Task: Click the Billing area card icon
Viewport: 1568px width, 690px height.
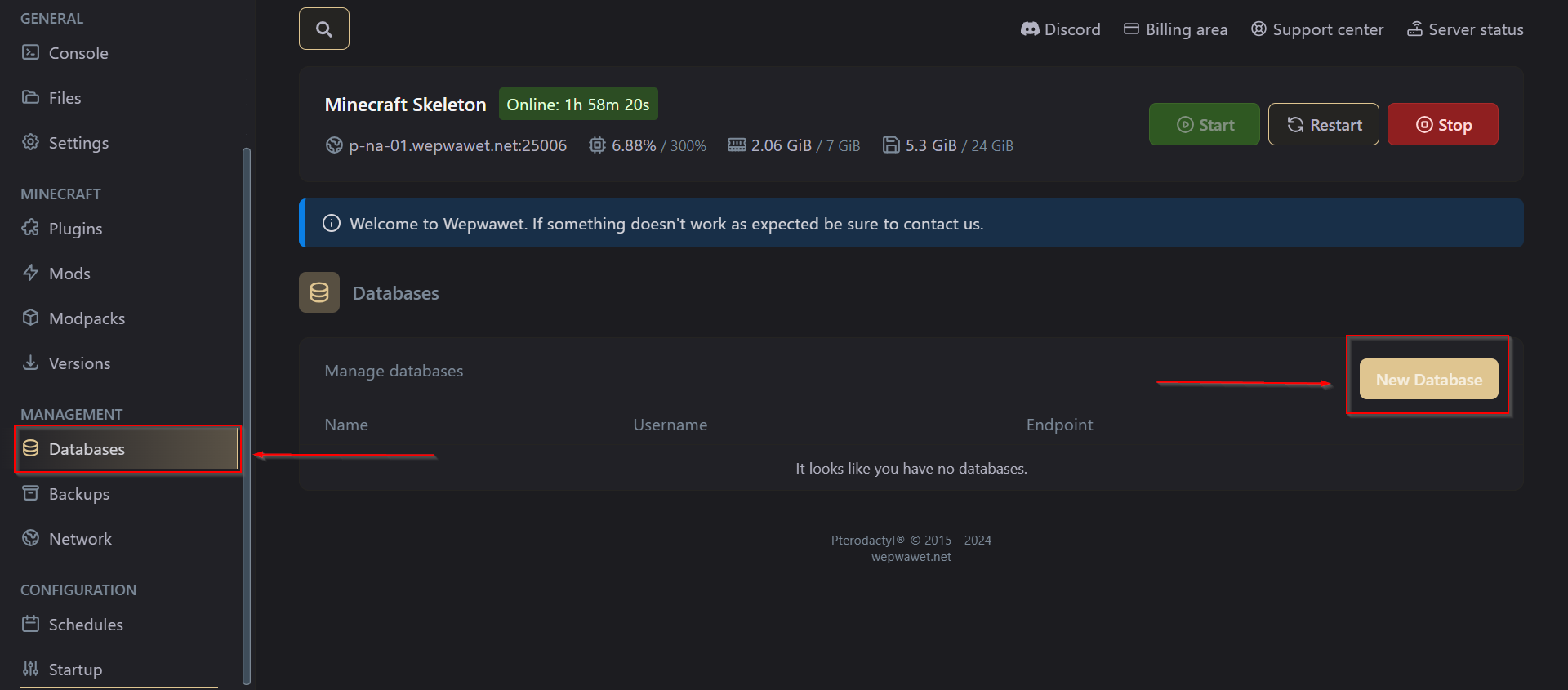Action: [x=1131, y=29]
